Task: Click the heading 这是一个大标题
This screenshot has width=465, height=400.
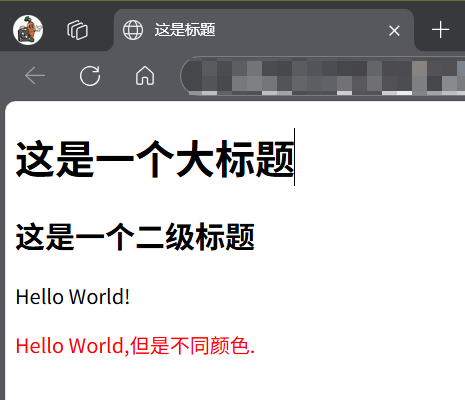Action: point(155,159)
